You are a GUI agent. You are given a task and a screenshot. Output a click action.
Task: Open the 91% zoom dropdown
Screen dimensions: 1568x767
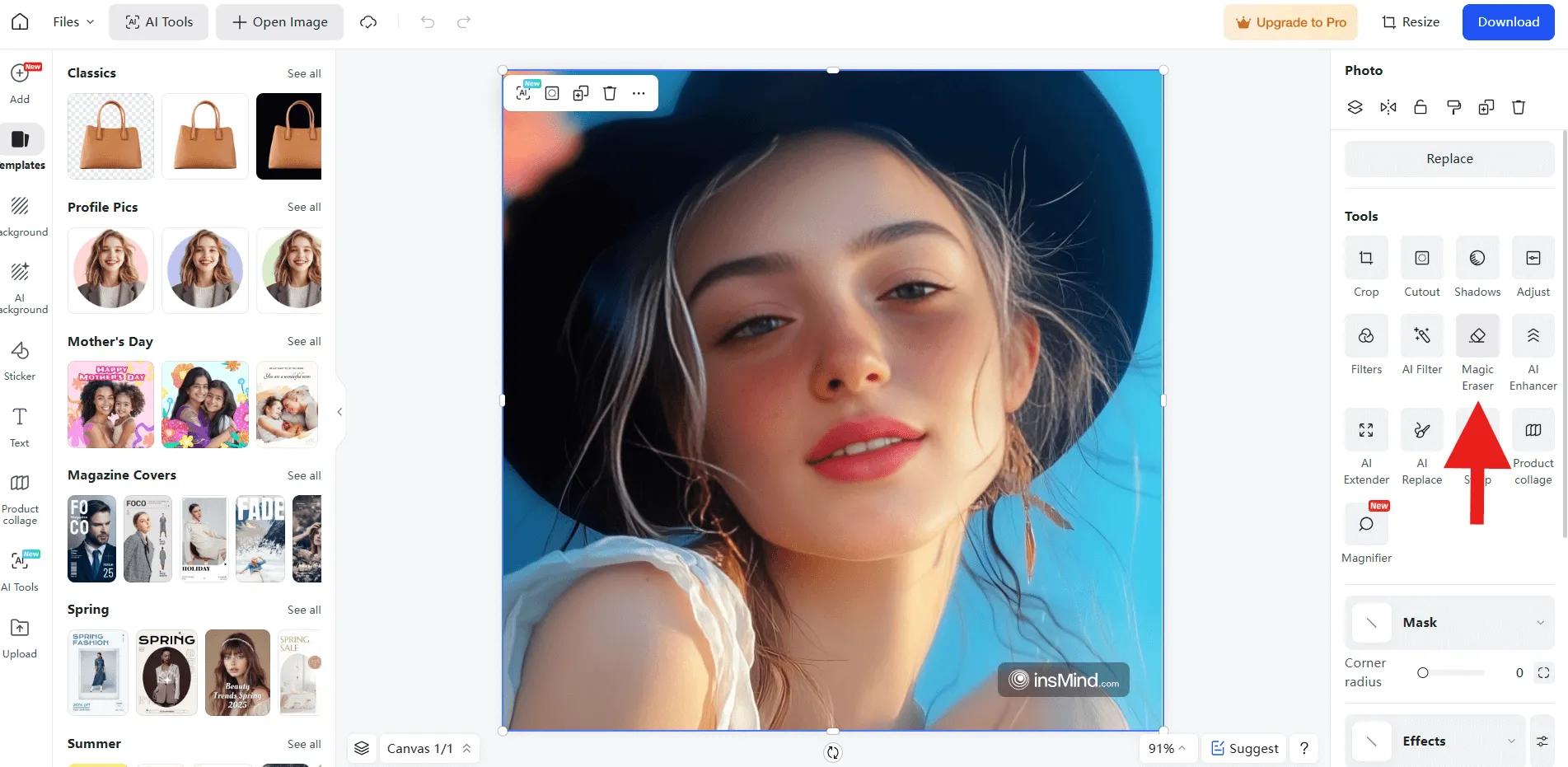click(1167, 749)
